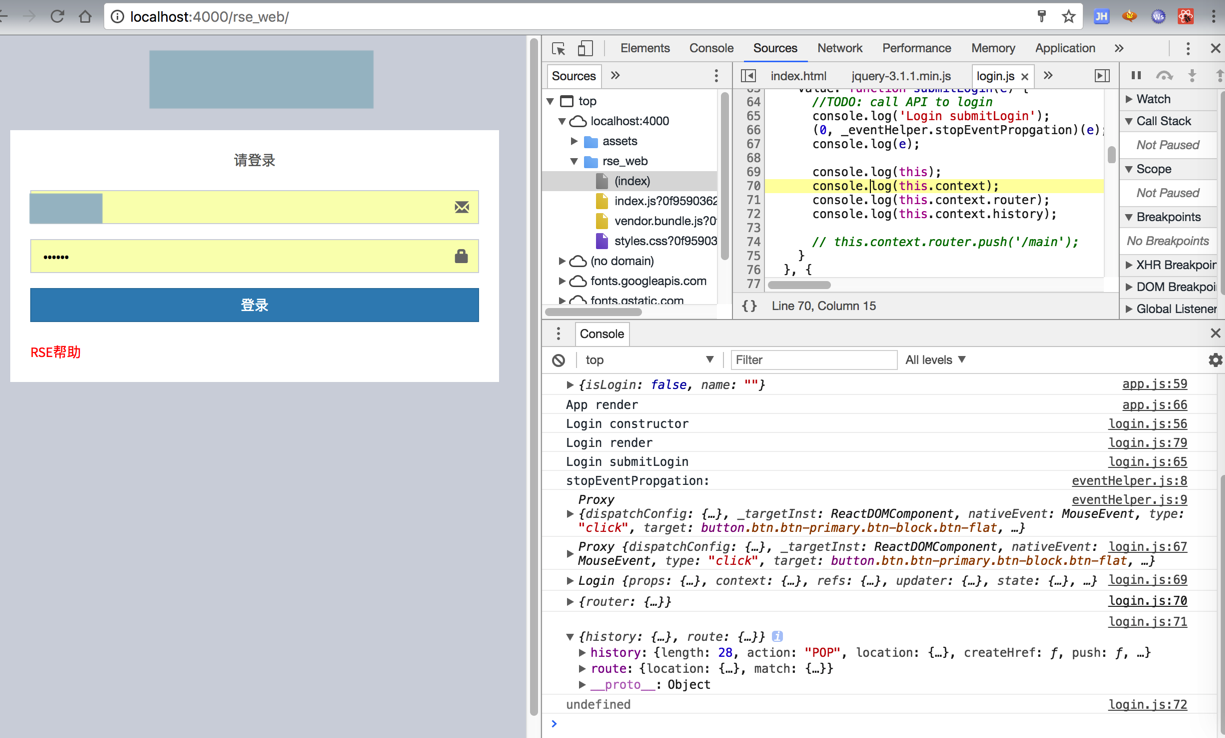Viewport: 1225px width, 738px height.
Task: Open console settings gear icon
Action: [1215, 360]
